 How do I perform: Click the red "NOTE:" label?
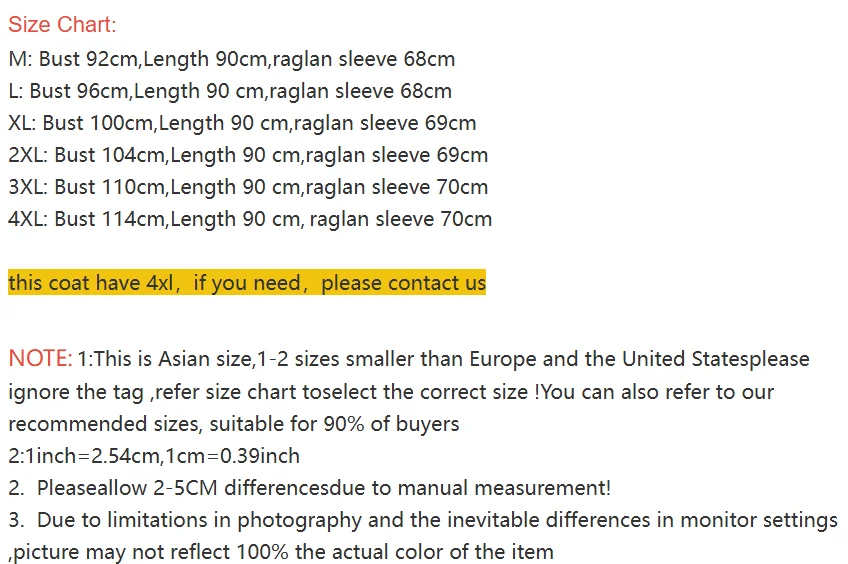coord(40,359)
